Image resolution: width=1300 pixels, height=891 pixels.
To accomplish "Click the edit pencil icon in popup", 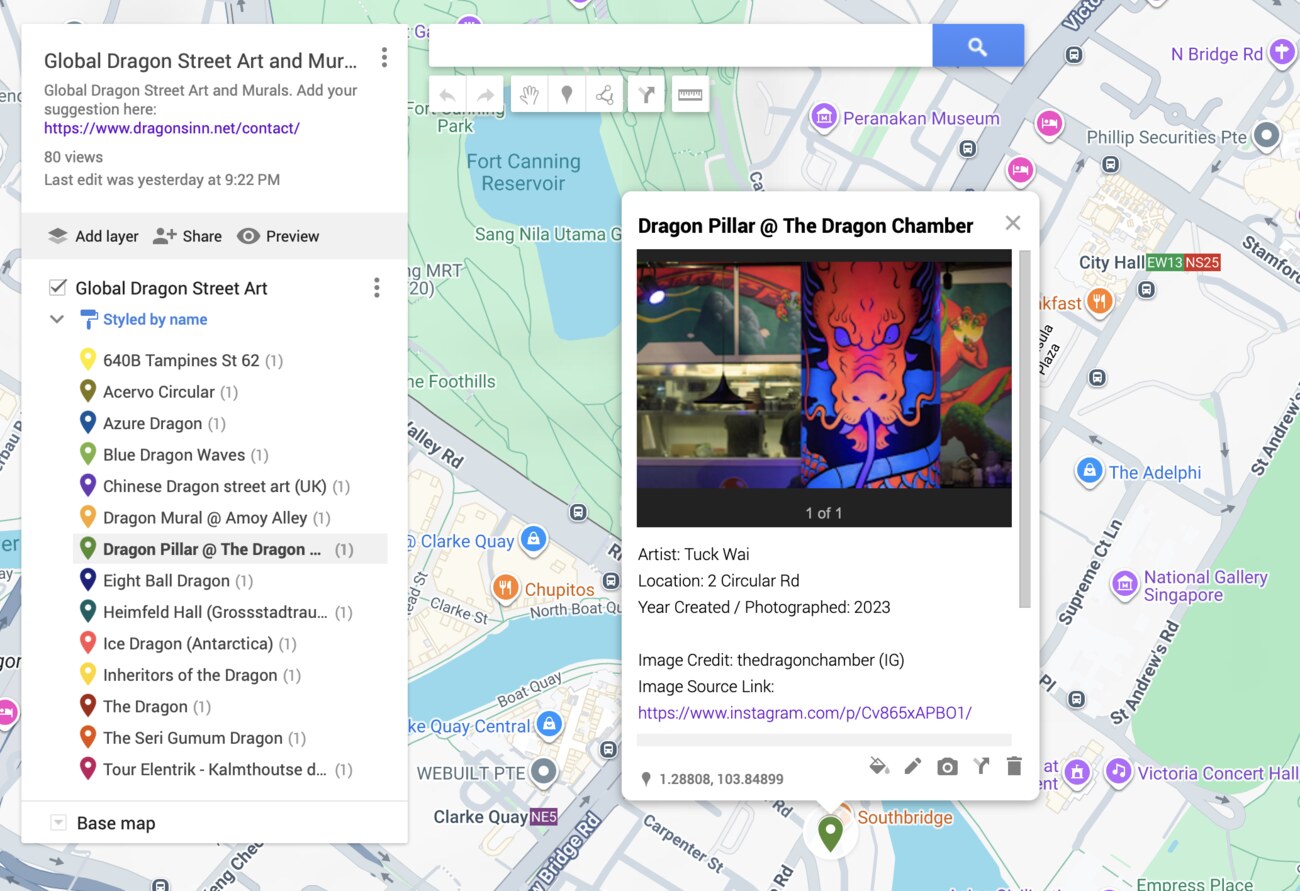I will [912, 766].
